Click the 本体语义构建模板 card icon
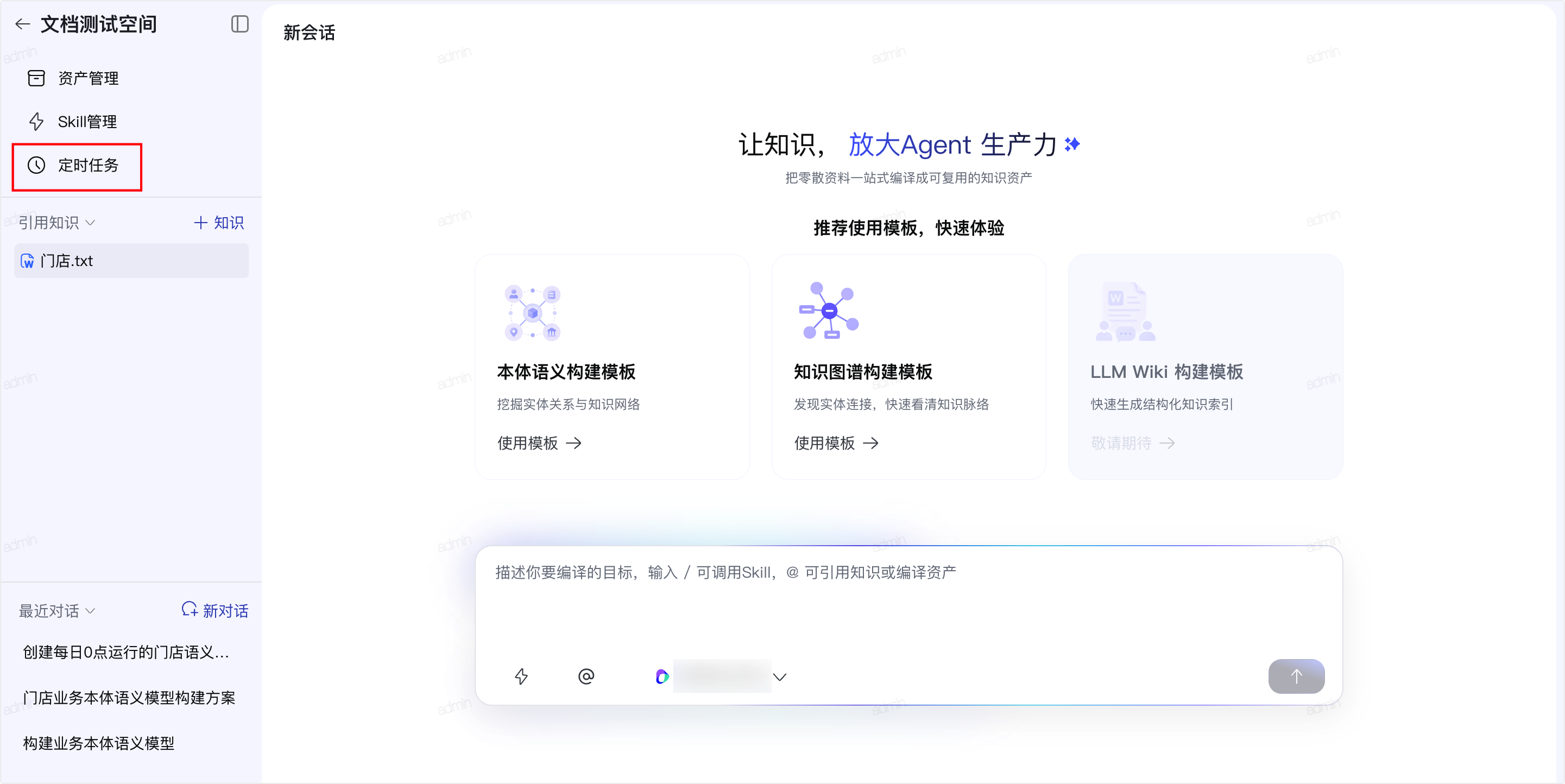Image resolution: width=1565 pixels, height=784 pixels. pos(532,313)
